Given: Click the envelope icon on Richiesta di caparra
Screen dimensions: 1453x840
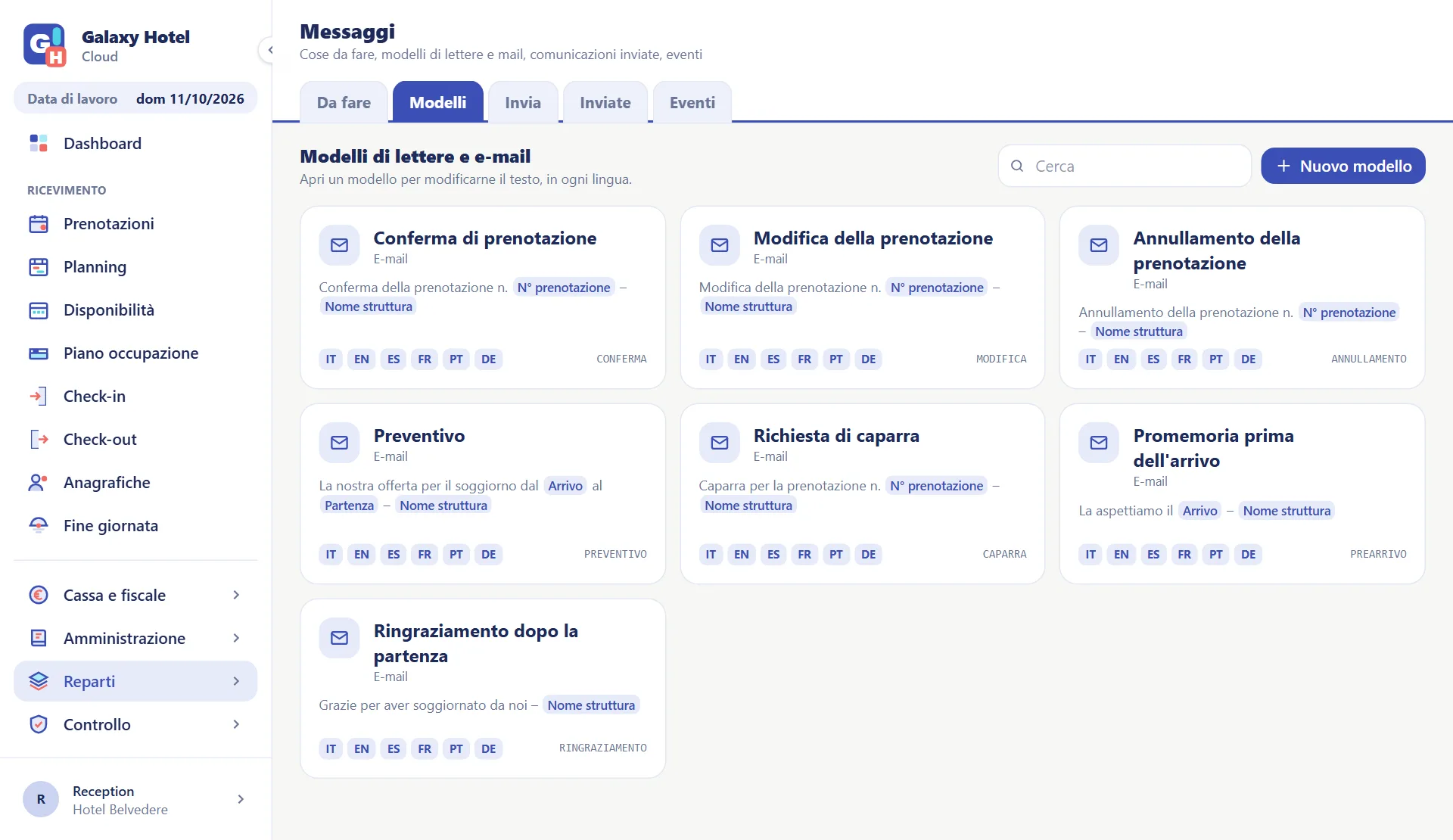Looking at the screenshot, I should click(719, 443).
